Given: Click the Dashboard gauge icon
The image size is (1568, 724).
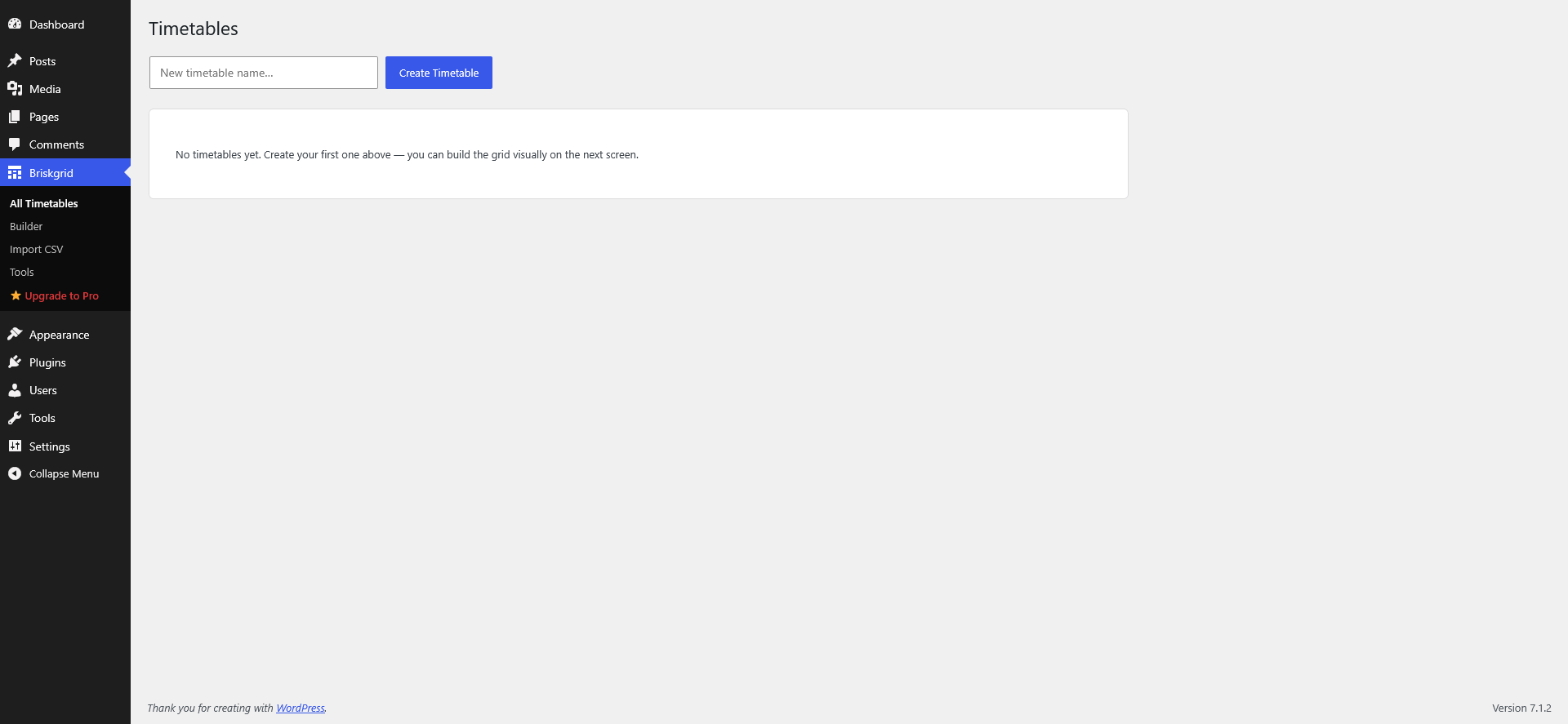Looking at the screenshot, I should pyautogui.click(x=15, y=24).
